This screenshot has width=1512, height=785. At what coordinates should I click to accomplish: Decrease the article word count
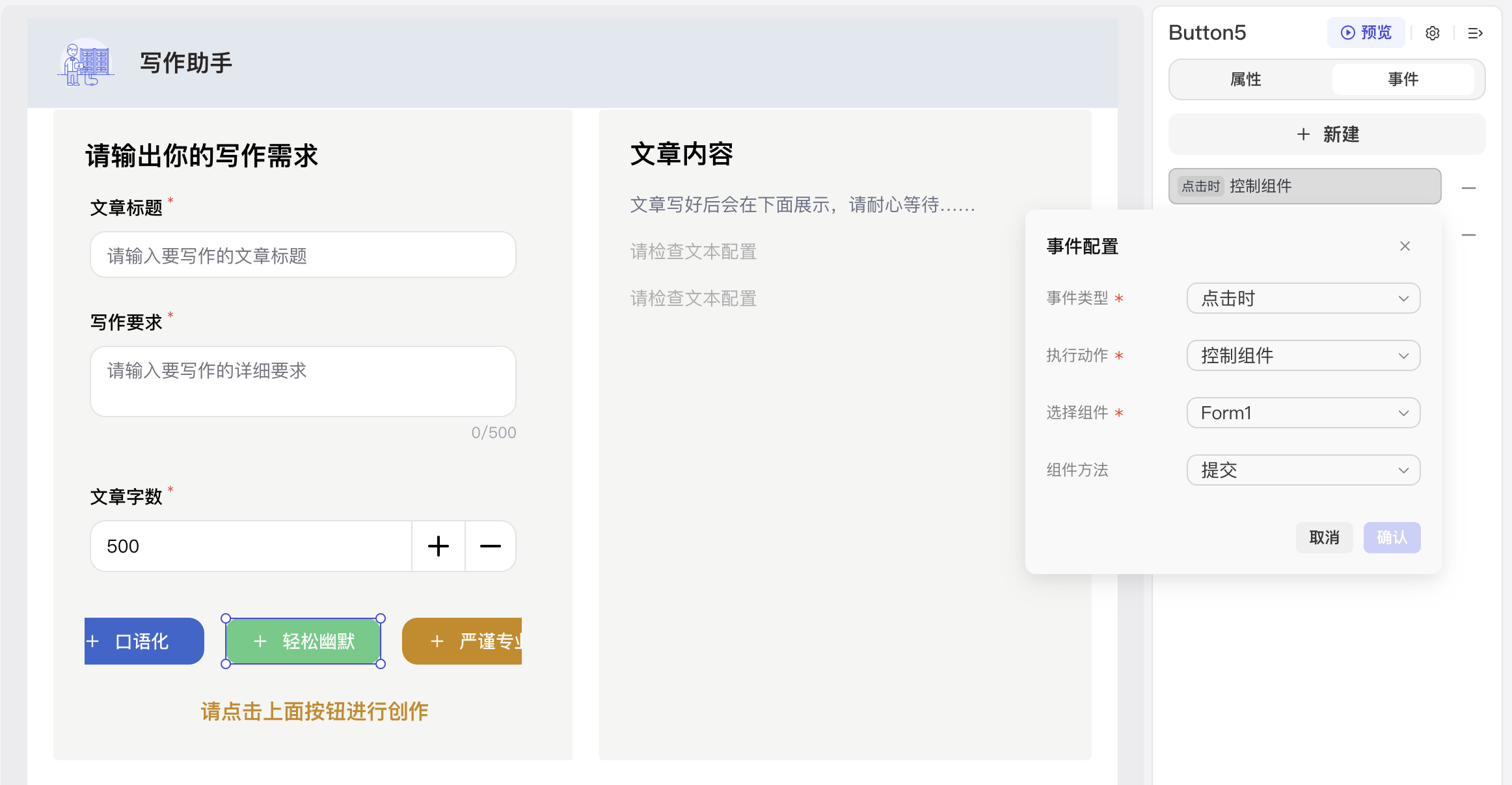coord(490,546)
